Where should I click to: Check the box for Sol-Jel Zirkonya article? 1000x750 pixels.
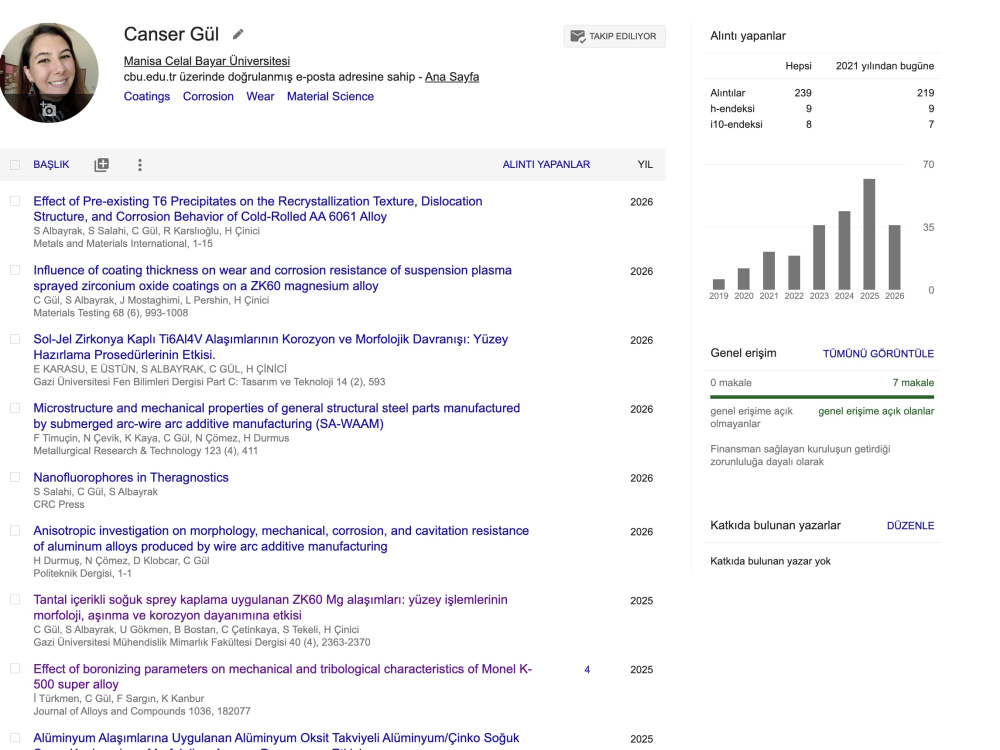[15, 339]
